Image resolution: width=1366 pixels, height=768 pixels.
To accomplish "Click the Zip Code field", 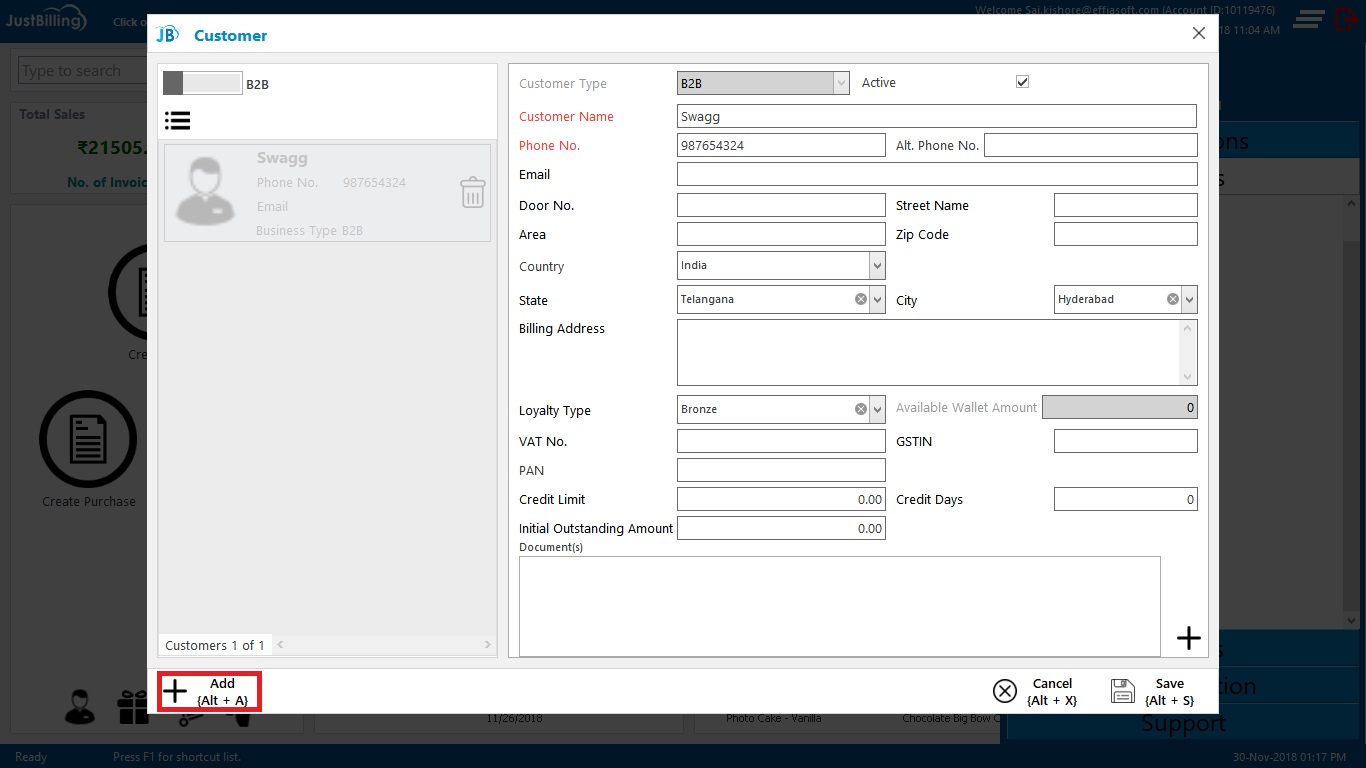I will [1125, 234].
